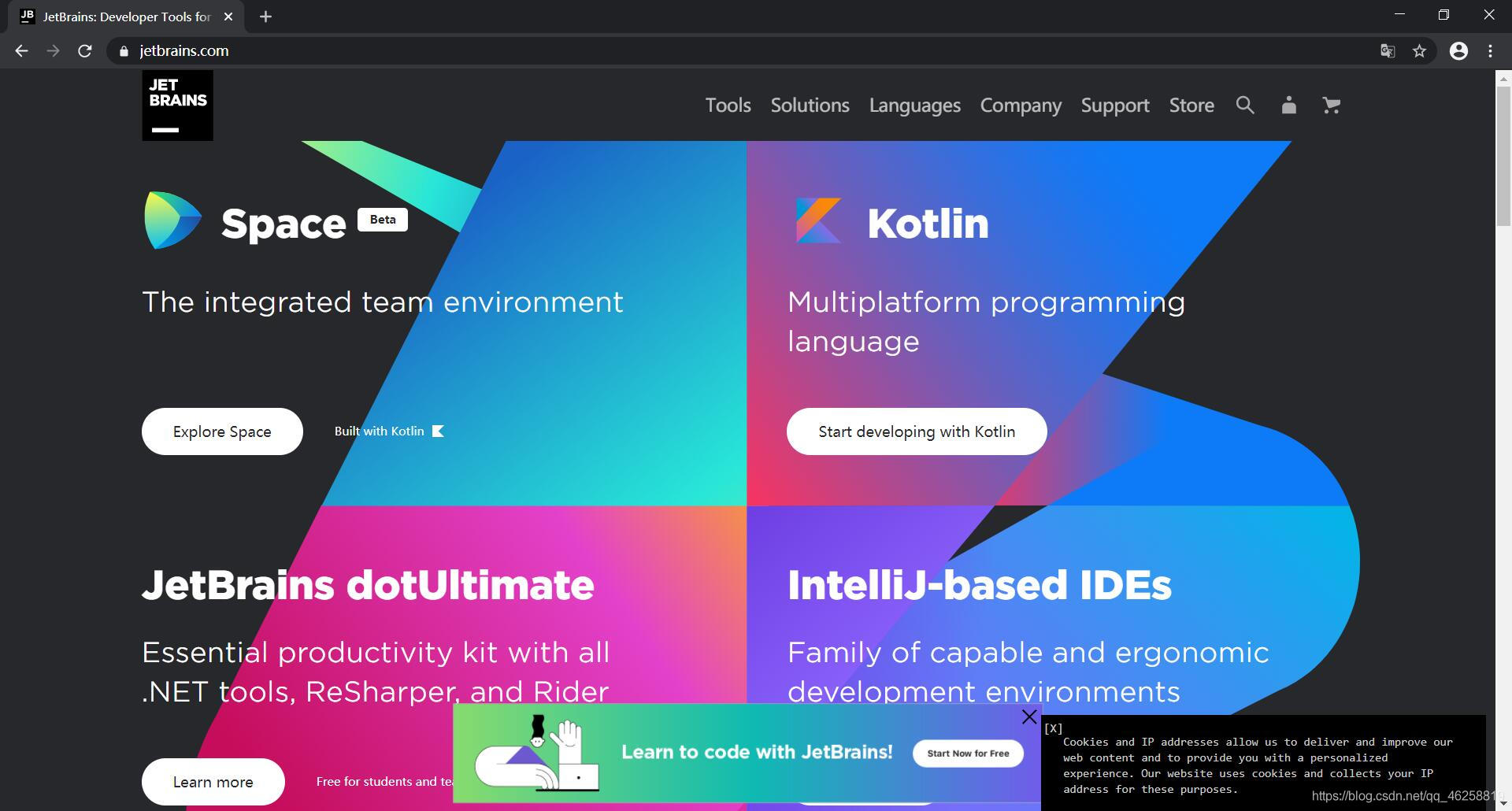The image size is (1512, 811).
Task: Click the JetBrains dotUltimate heading
Action: (368, 585)
